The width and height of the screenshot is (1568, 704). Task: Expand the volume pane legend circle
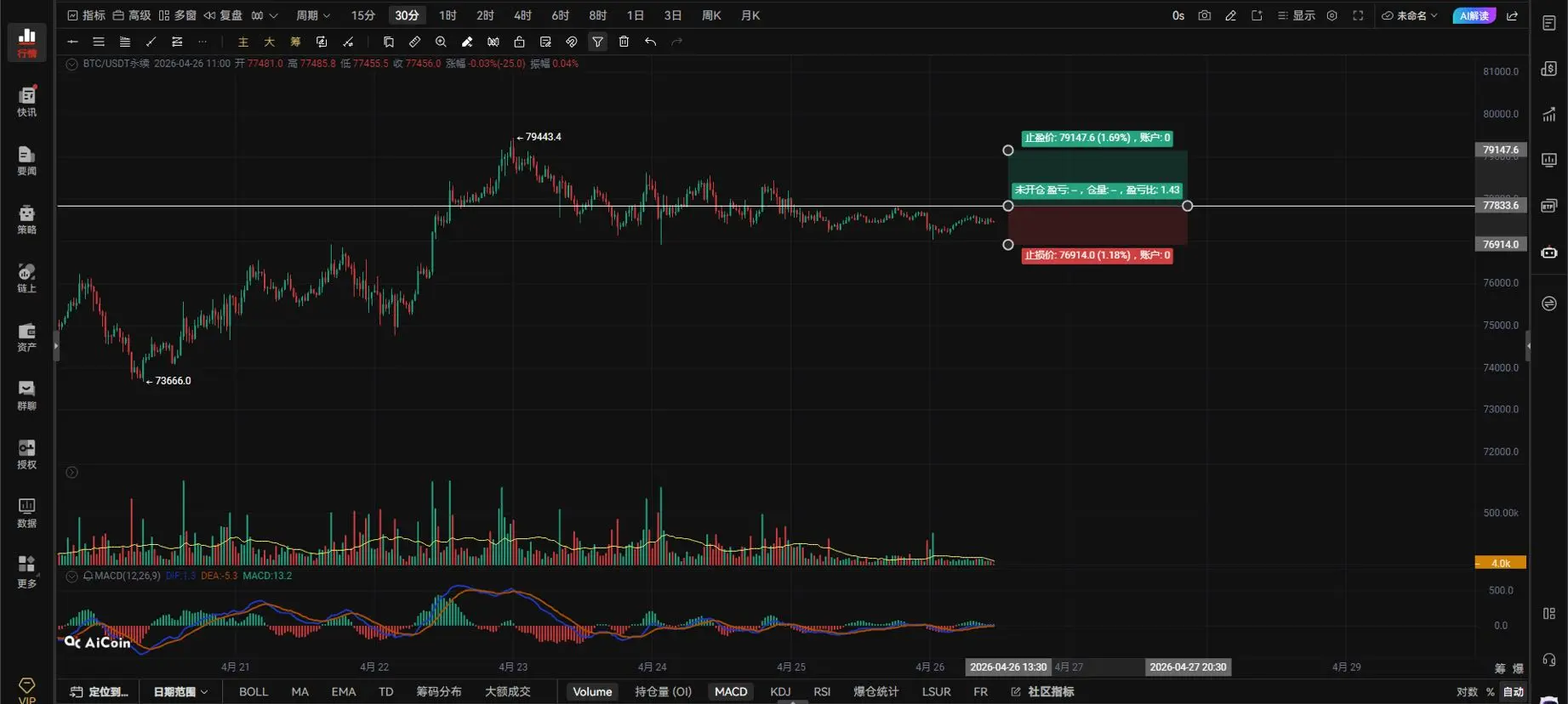(x=72, y=472)
